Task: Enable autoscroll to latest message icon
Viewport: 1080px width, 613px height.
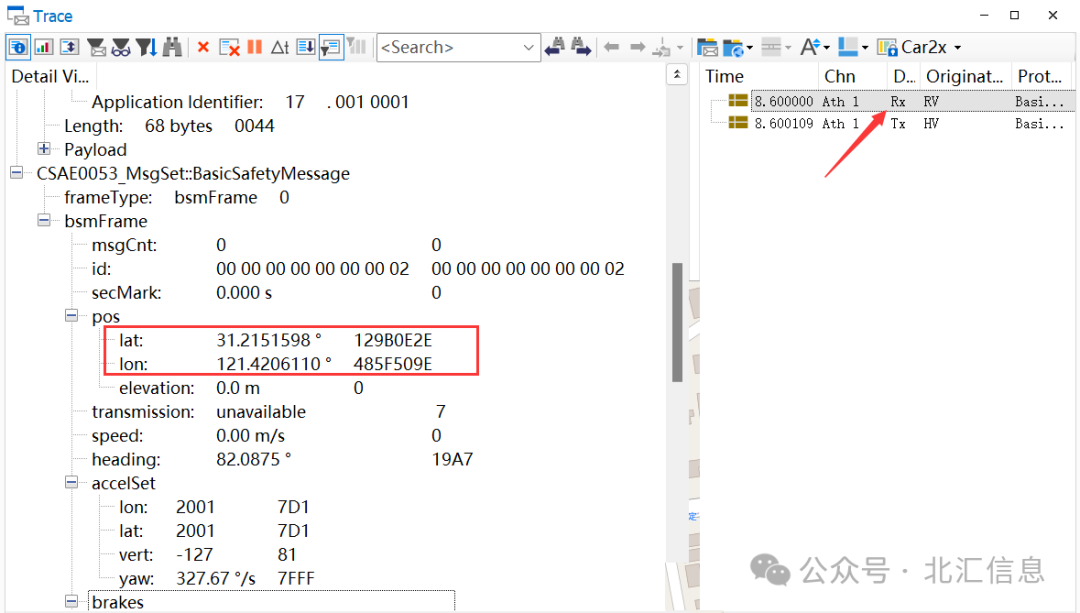Action: (x=306, y=47)
